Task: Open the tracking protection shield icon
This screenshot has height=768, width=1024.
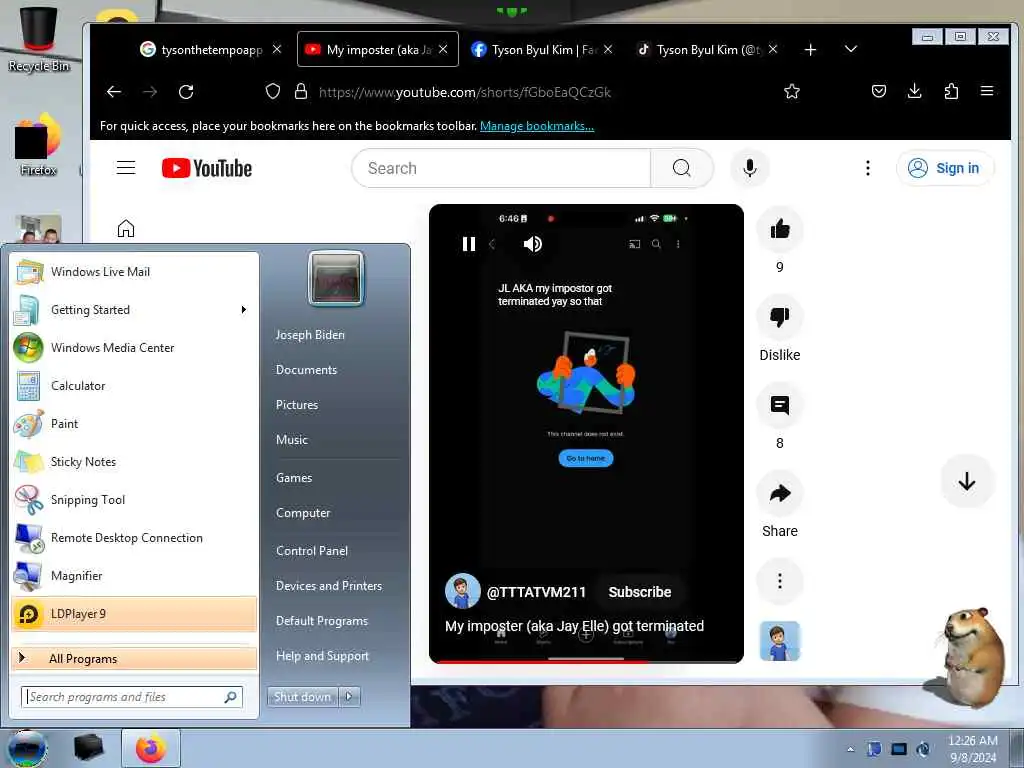Action: click(x=273, y=91)
